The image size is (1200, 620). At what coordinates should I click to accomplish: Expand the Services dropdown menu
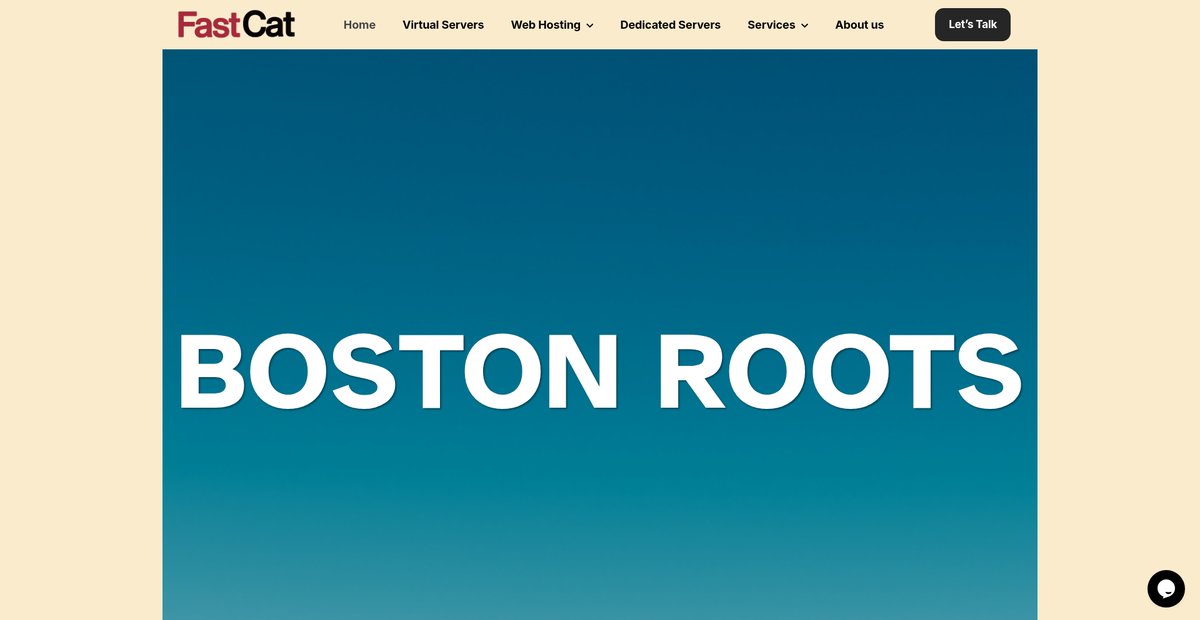tap(778, 25)
